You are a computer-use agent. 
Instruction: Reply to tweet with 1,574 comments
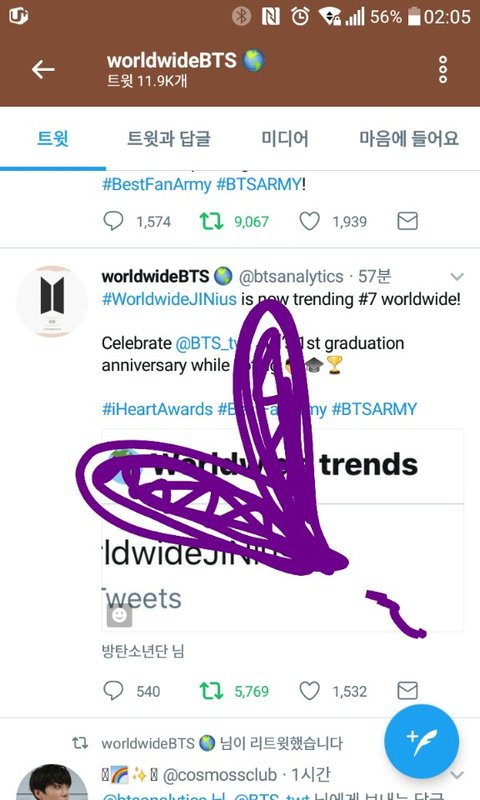[113, 221]
